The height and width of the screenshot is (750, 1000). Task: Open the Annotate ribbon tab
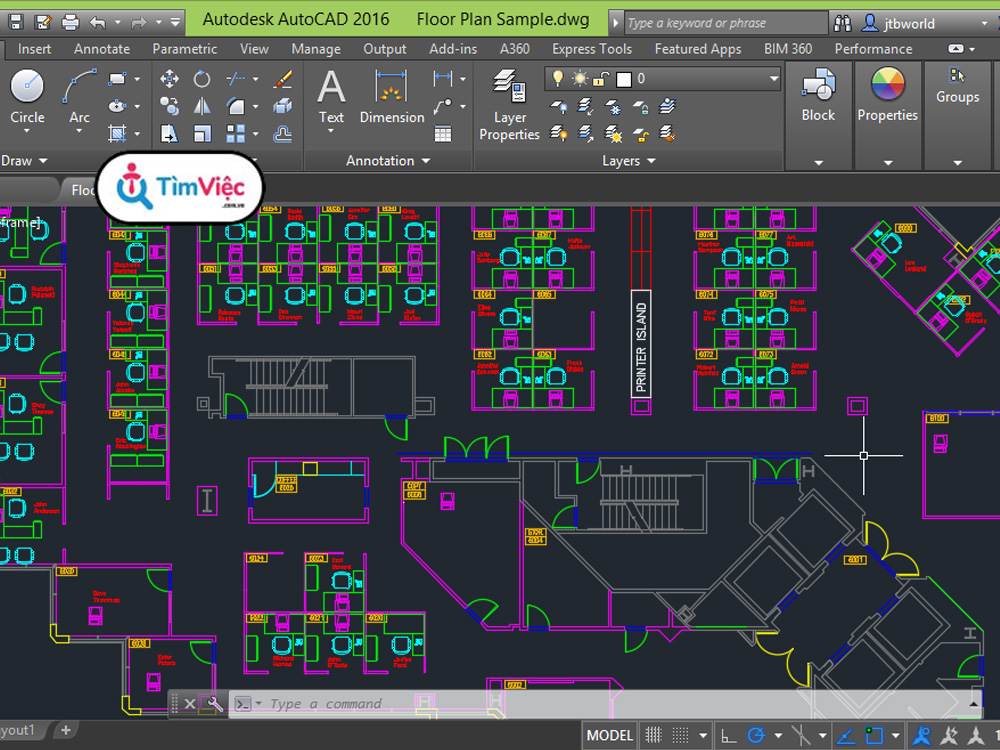[102, 49]
